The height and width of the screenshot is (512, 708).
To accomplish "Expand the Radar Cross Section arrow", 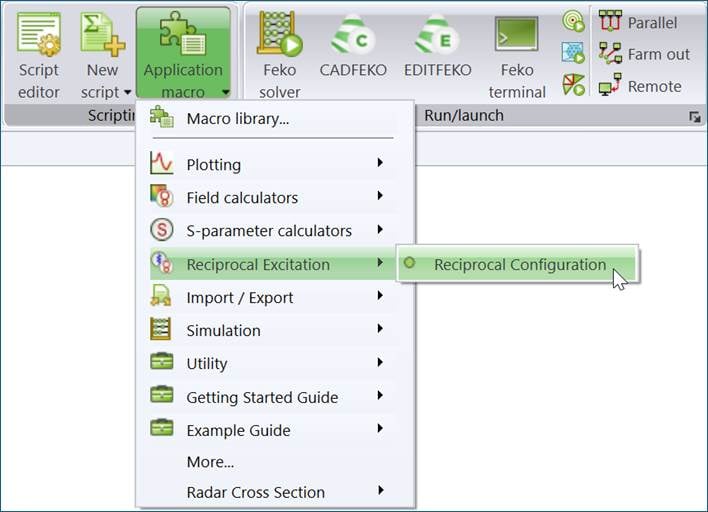I will coord(380,490).
